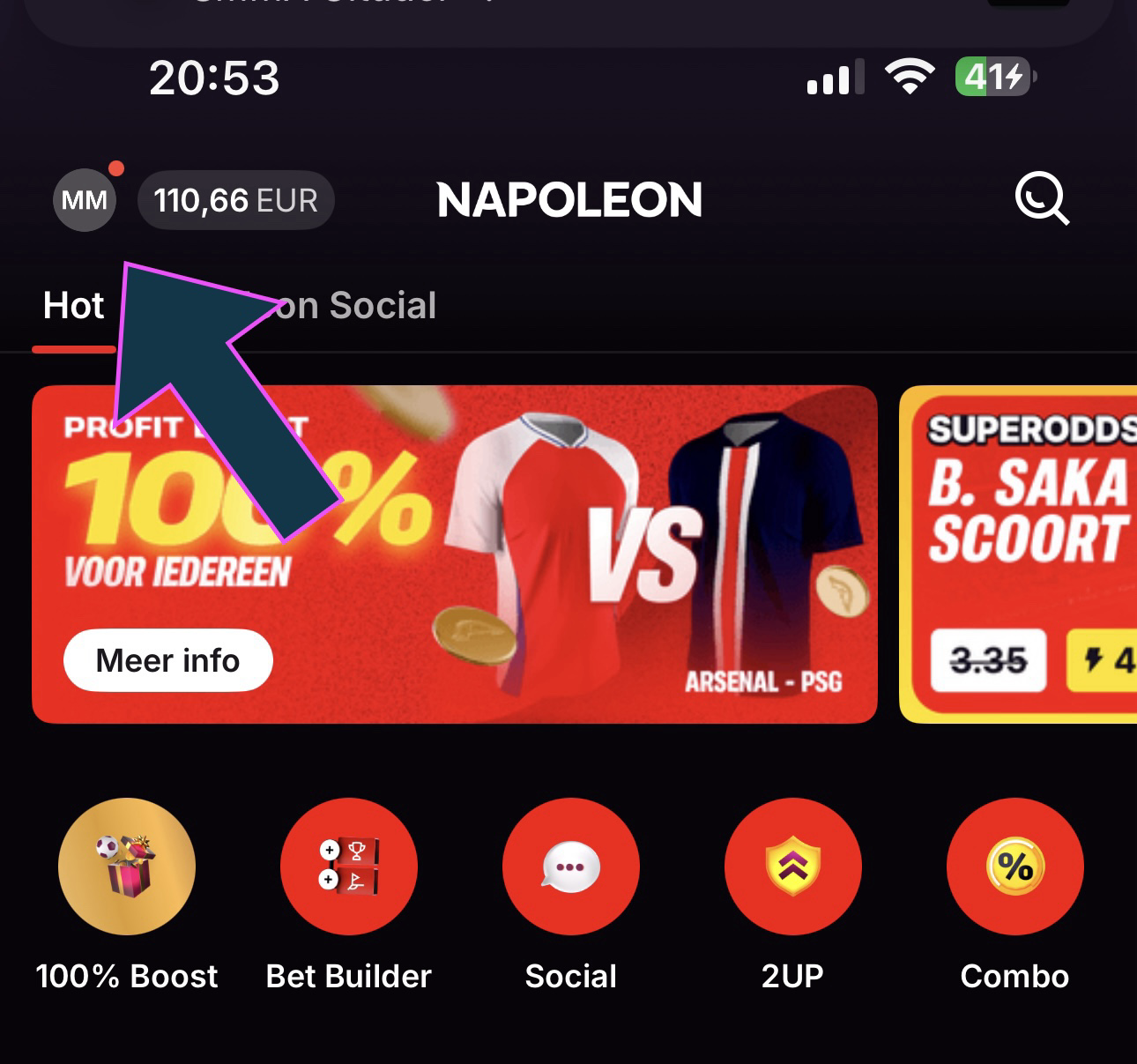Check the battery indicator in status bar
Viewport: 1137px width, 1064px height.
click(996, 77)
